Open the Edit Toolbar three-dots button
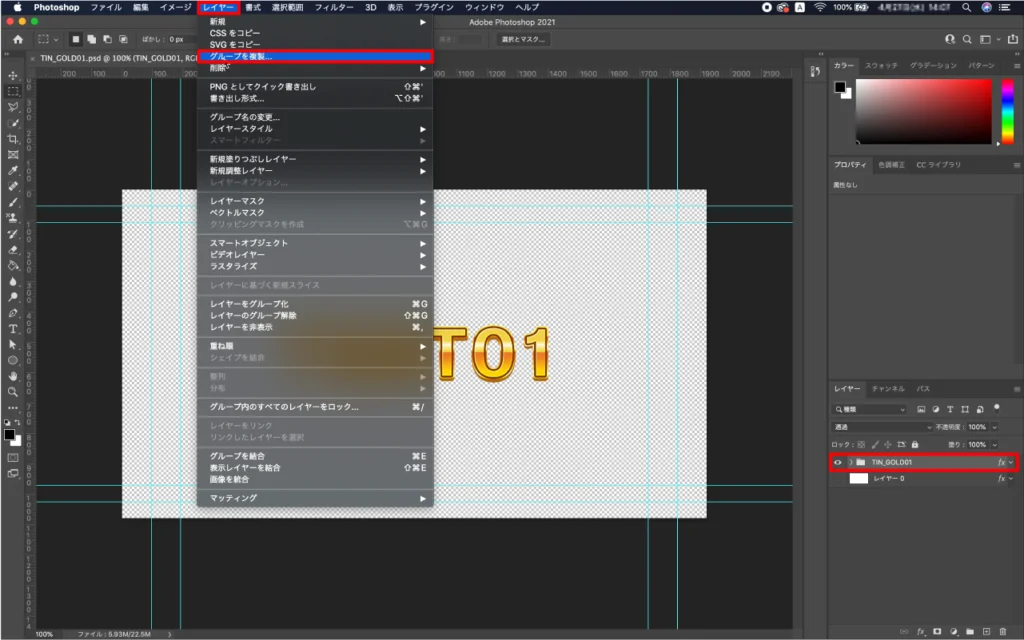 pos(12,408)
